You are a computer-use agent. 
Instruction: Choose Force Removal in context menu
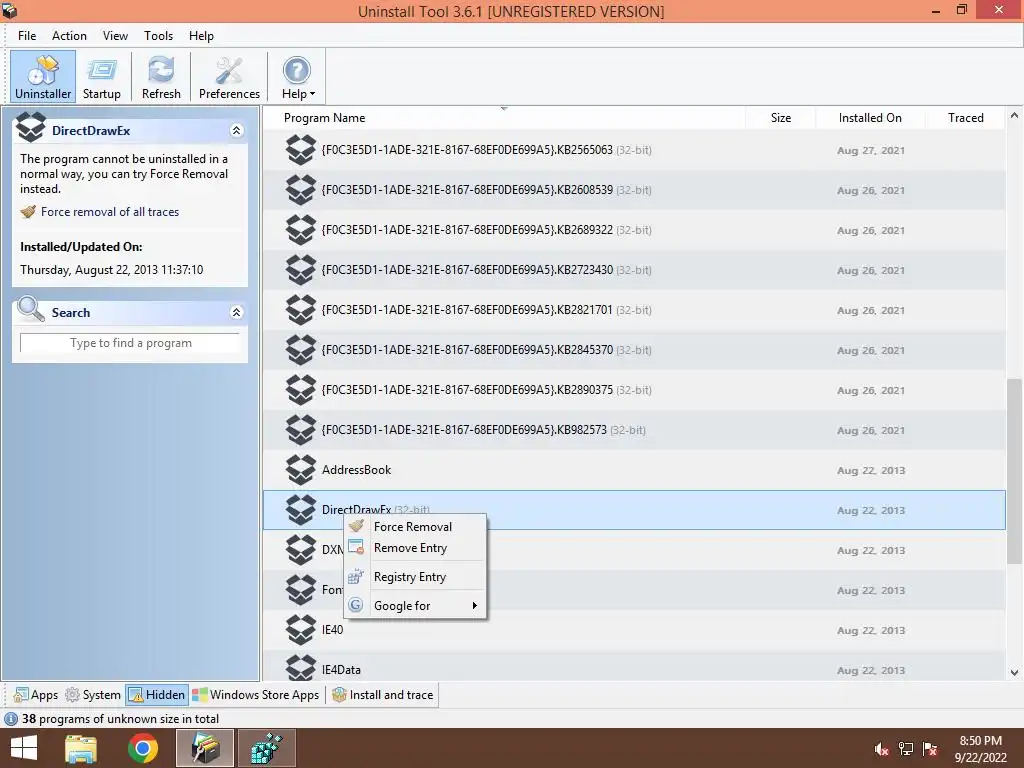415,526
